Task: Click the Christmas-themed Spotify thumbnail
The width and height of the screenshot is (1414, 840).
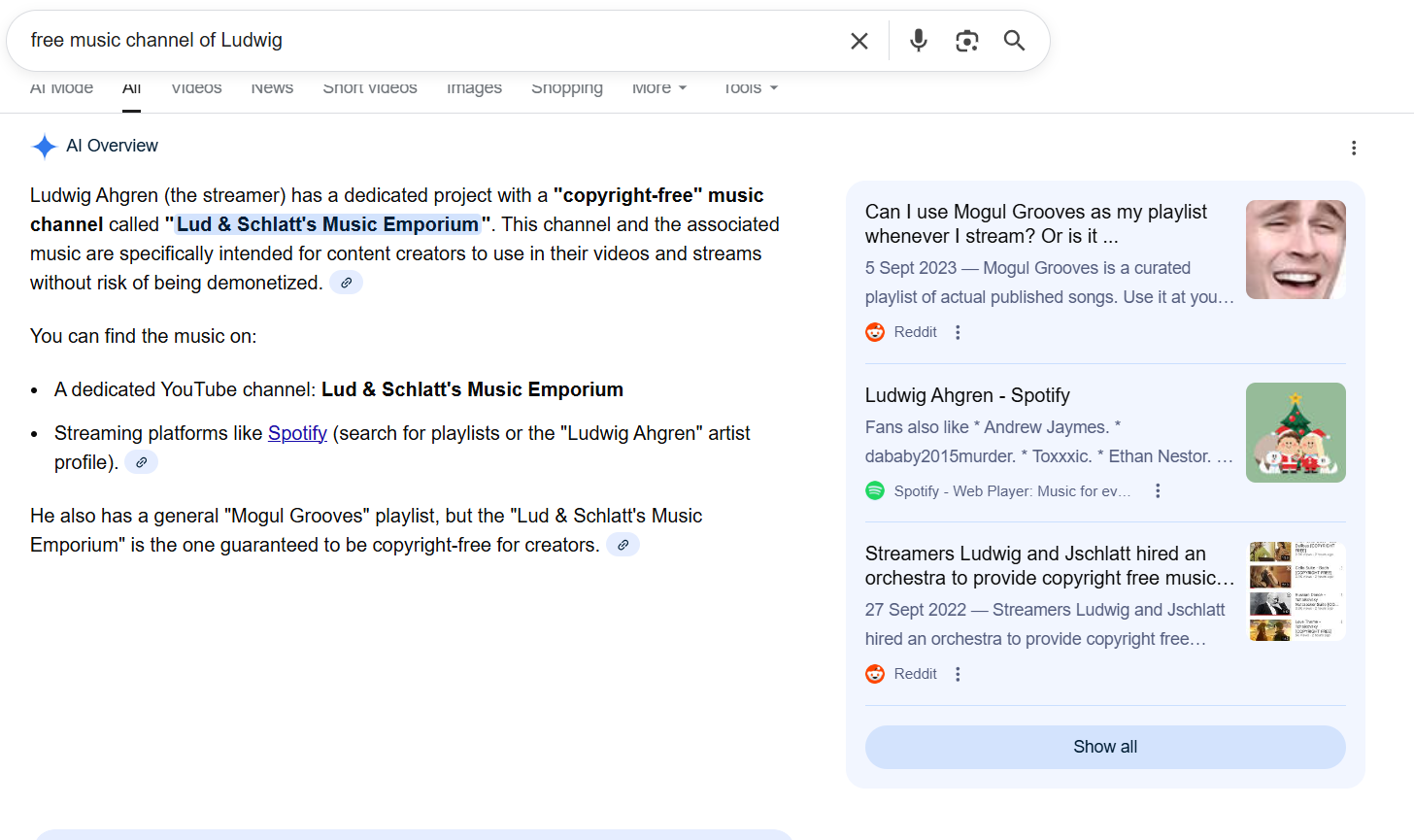Action: click(1295, 432)
